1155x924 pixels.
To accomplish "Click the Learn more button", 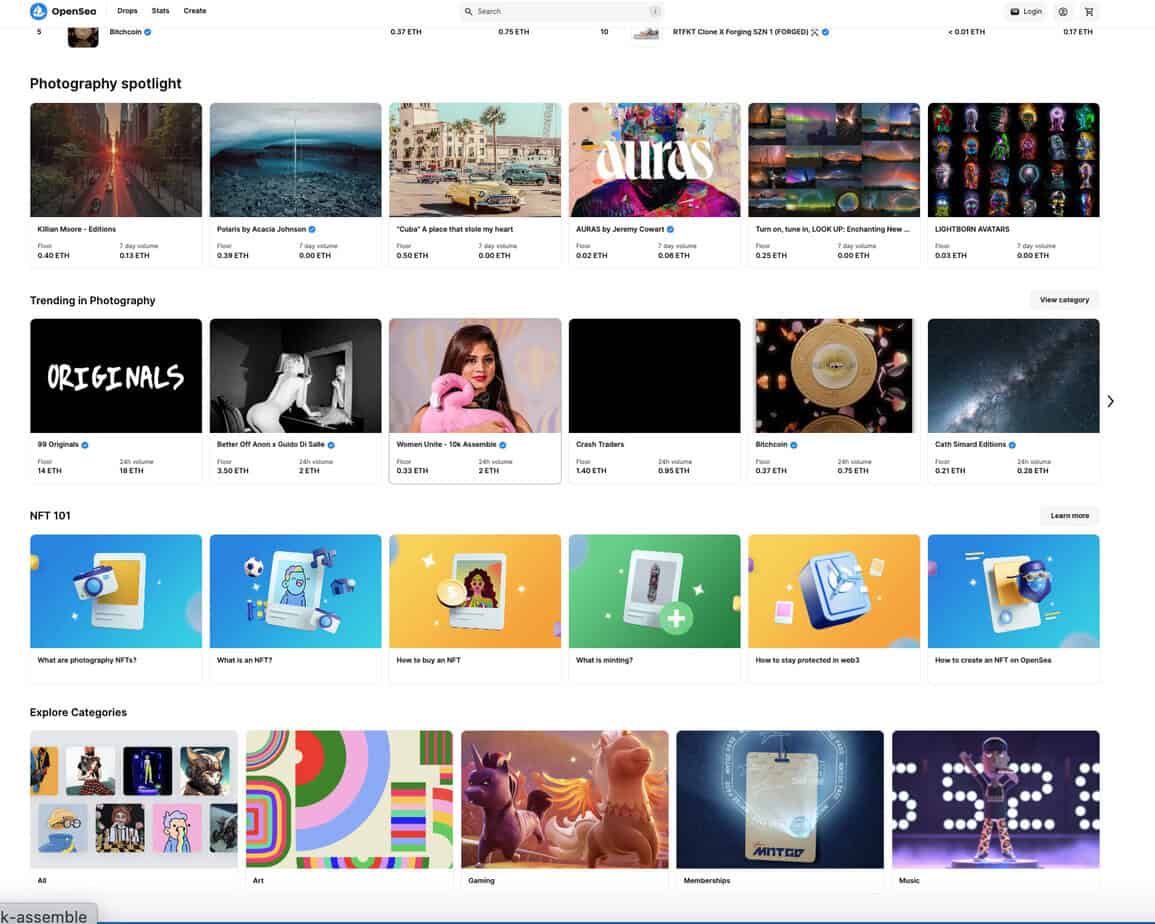I will [1069, 516].
